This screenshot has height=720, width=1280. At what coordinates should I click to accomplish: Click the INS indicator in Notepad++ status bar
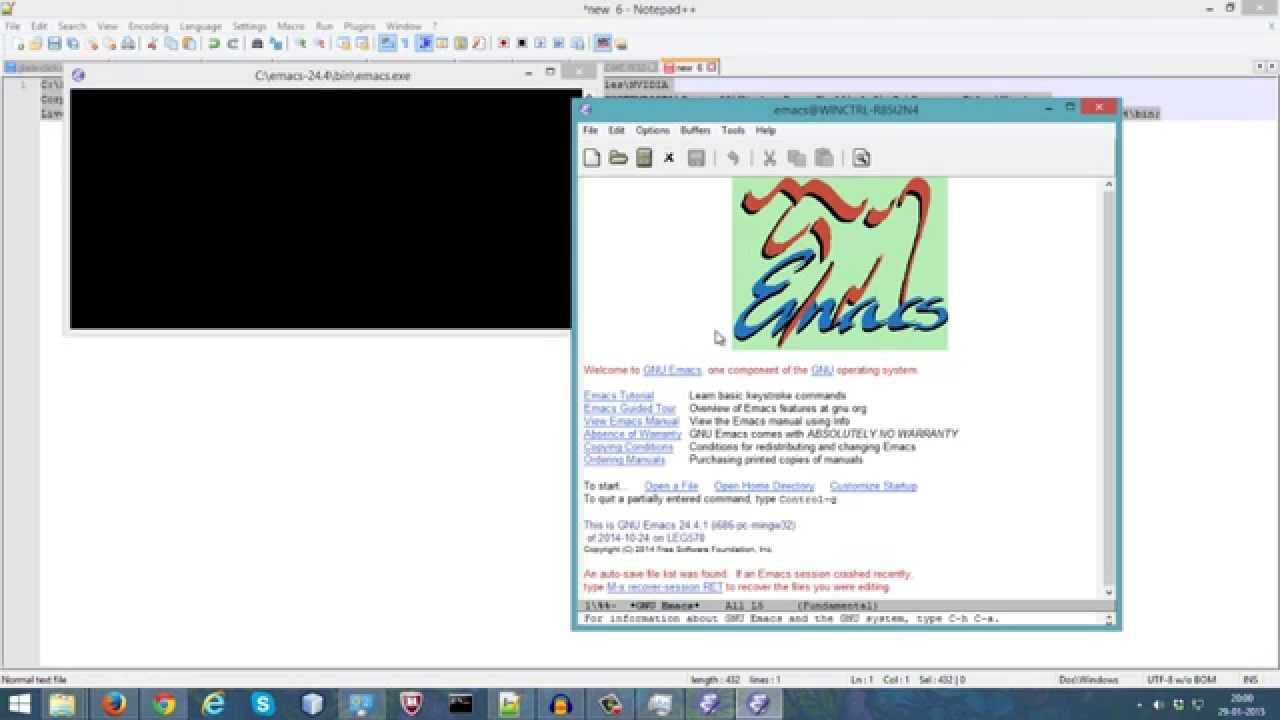tap(1250, 680)
